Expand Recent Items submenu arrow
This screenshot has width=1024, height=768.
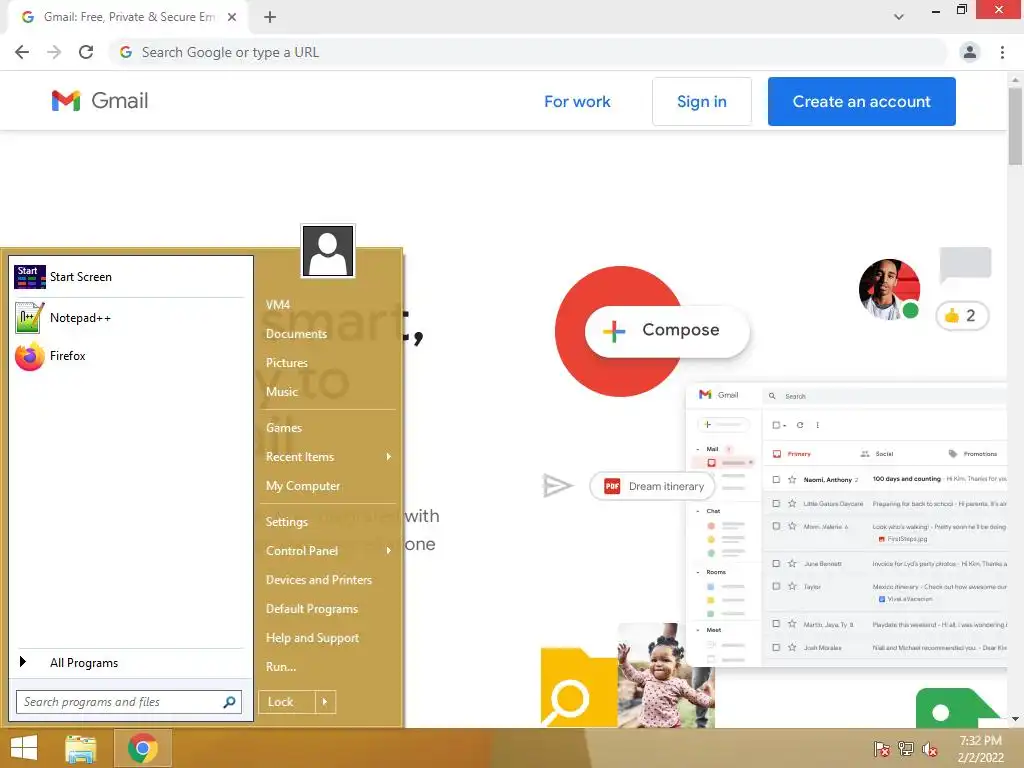click(389, 456)
